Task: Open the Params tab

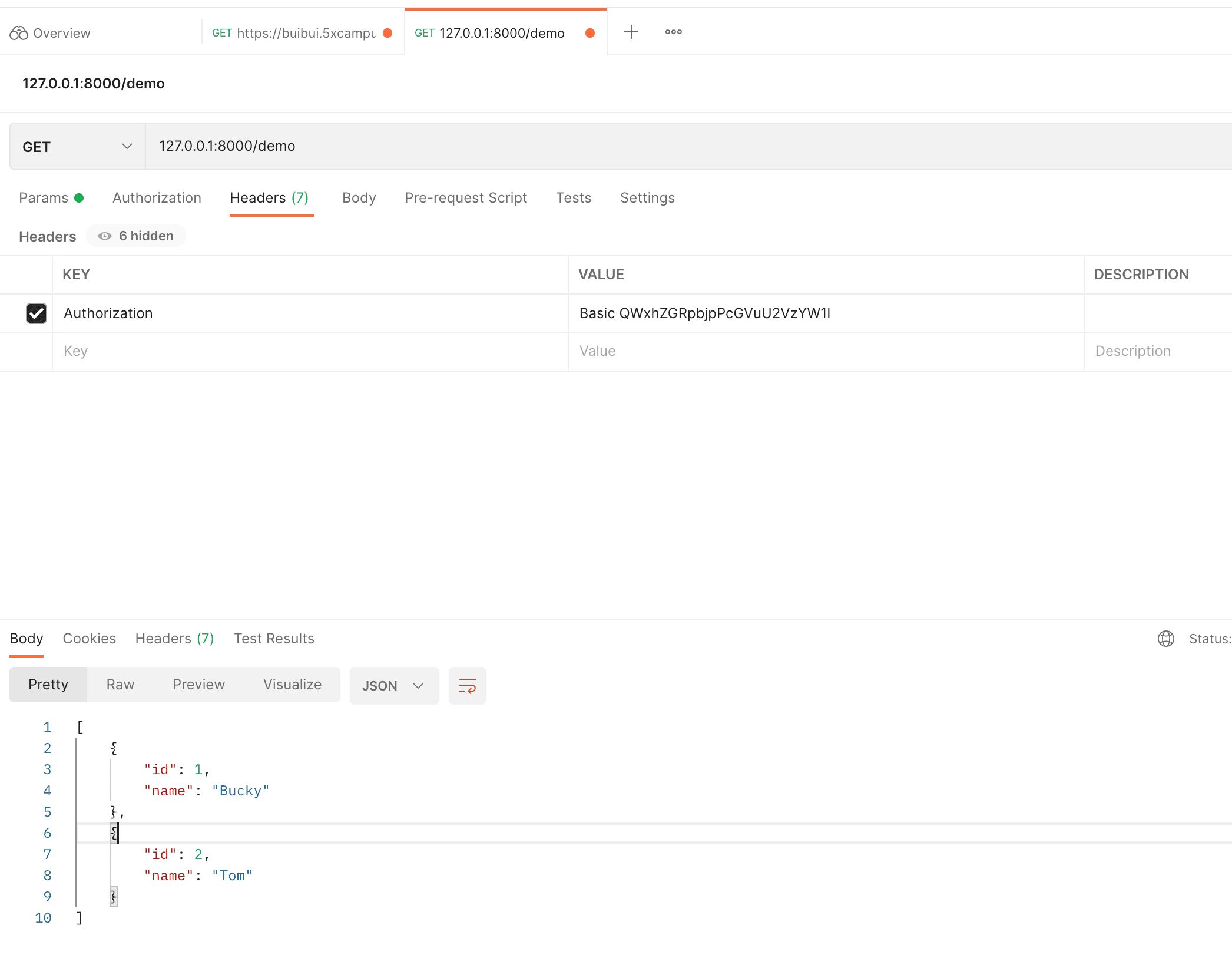Action: pyautogui.click(x=44, y=198)
